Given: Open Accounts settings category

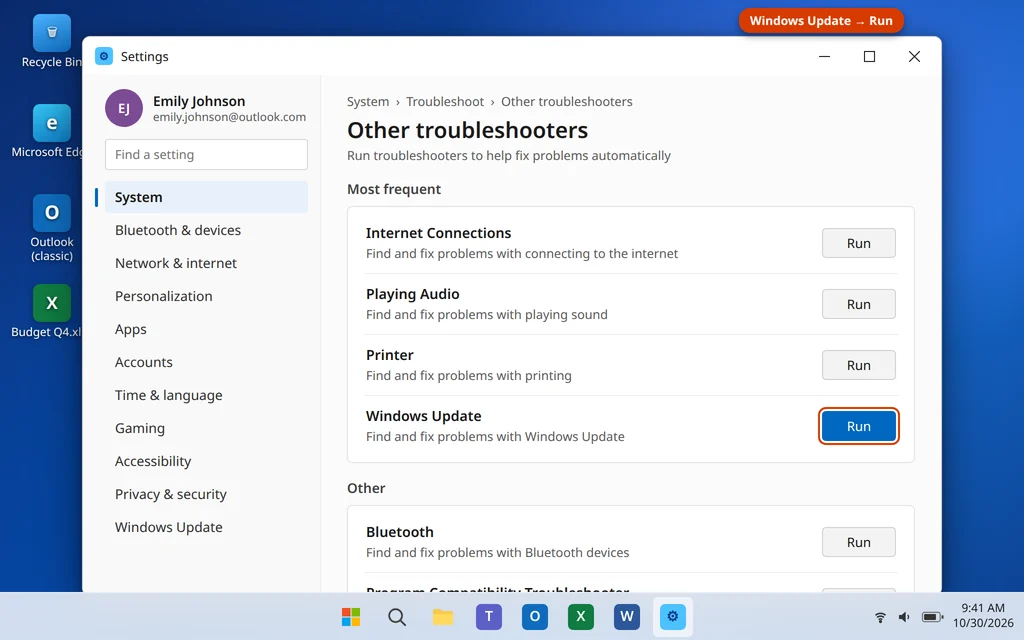Looking at the screenshot, I should 206,362.
